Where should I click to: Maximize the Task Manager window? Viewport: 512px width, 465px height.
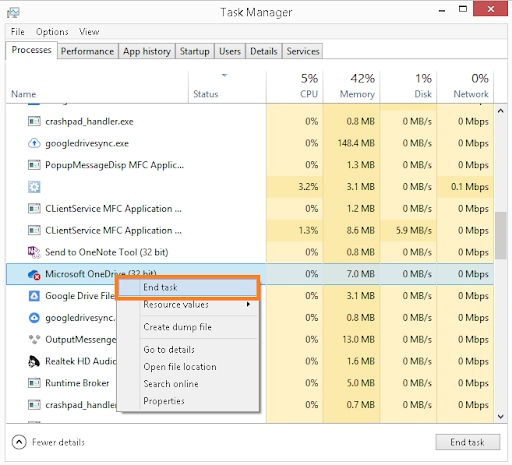463,9
